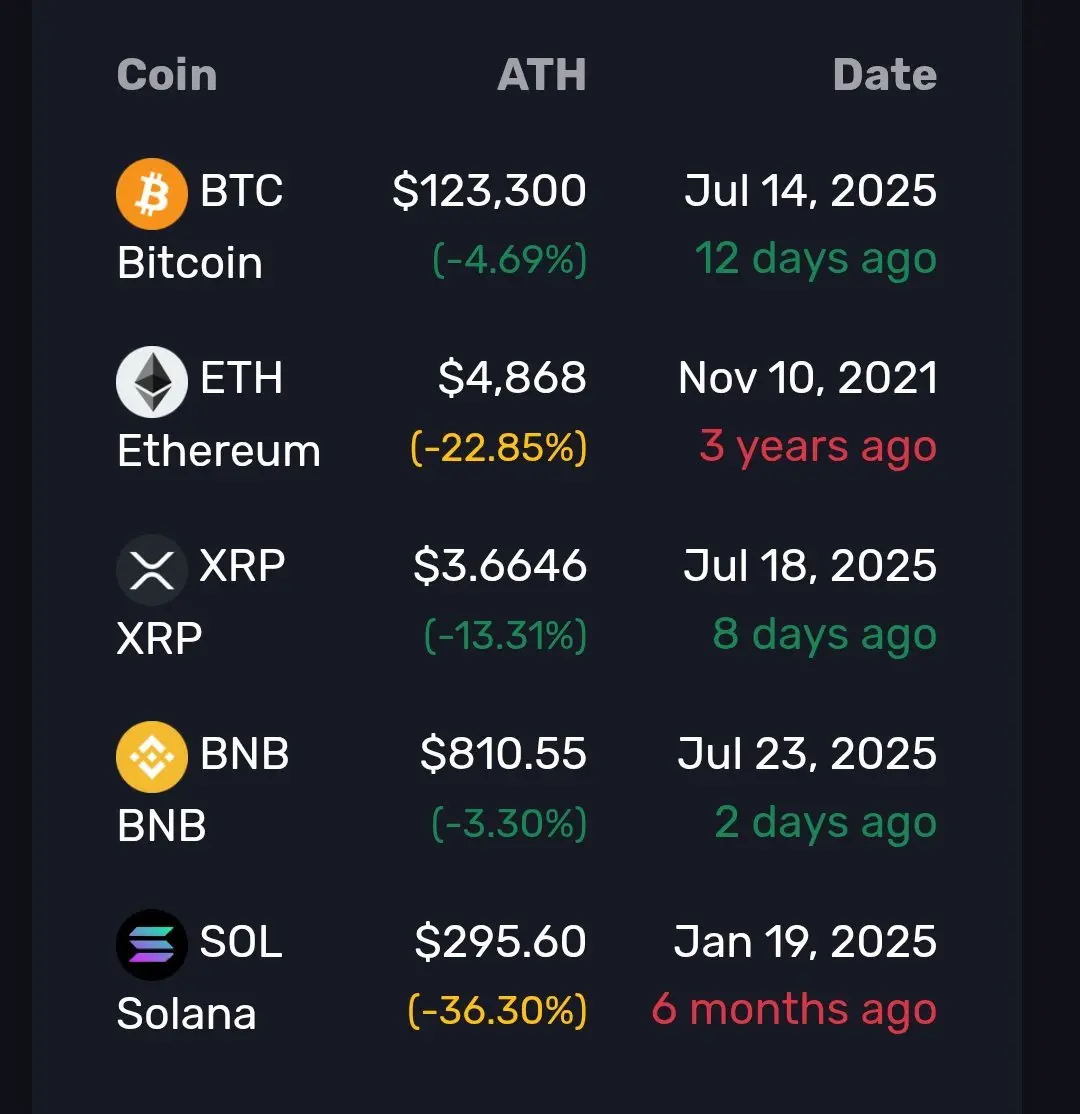Screen dimensions: 1080x1114
Task: Click the BNB ATH price $810.55
Action: tap(503, 753)
